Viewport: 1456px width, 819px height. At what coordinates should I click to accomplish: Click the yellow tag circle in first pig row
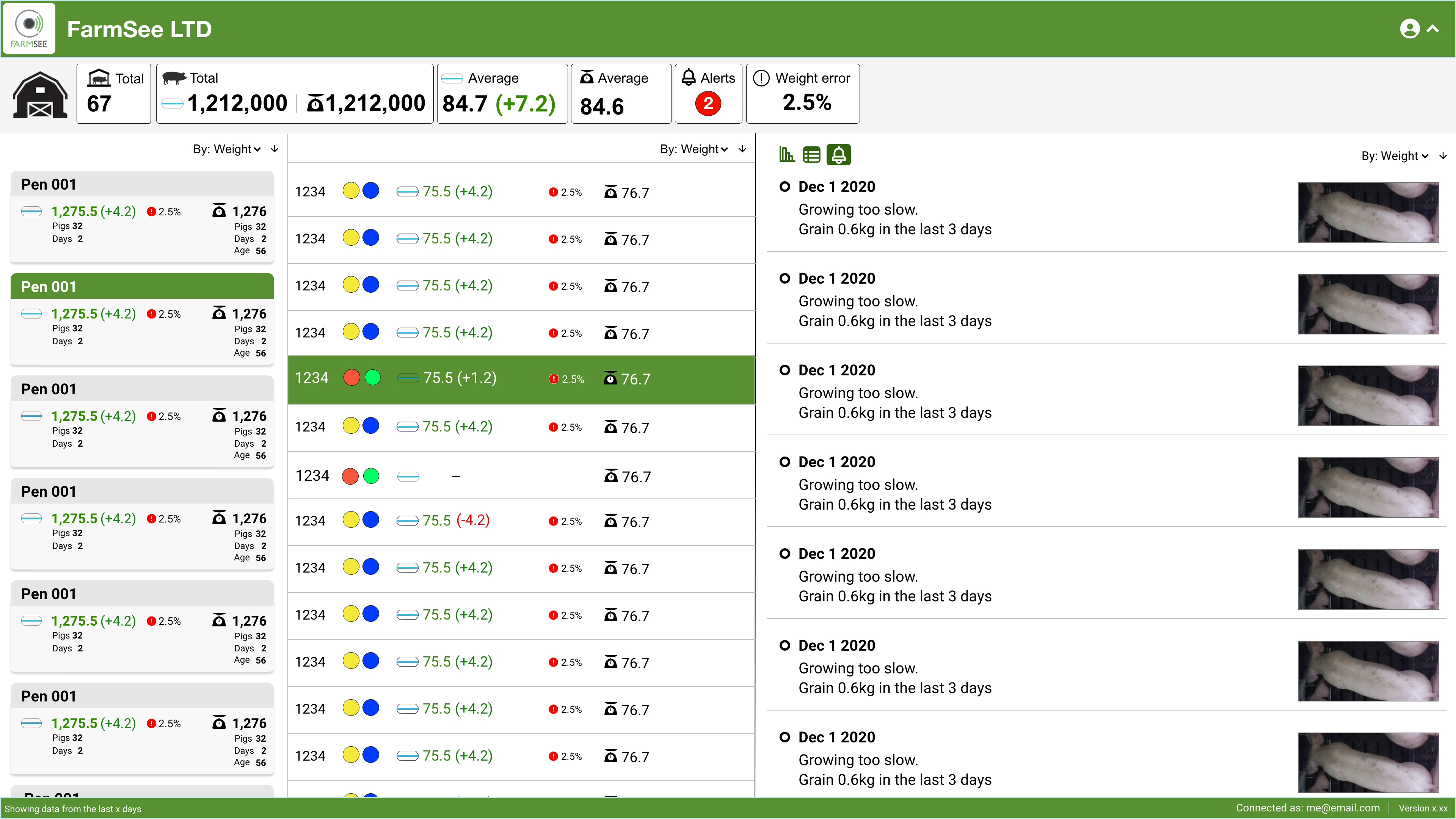[351, 190]
